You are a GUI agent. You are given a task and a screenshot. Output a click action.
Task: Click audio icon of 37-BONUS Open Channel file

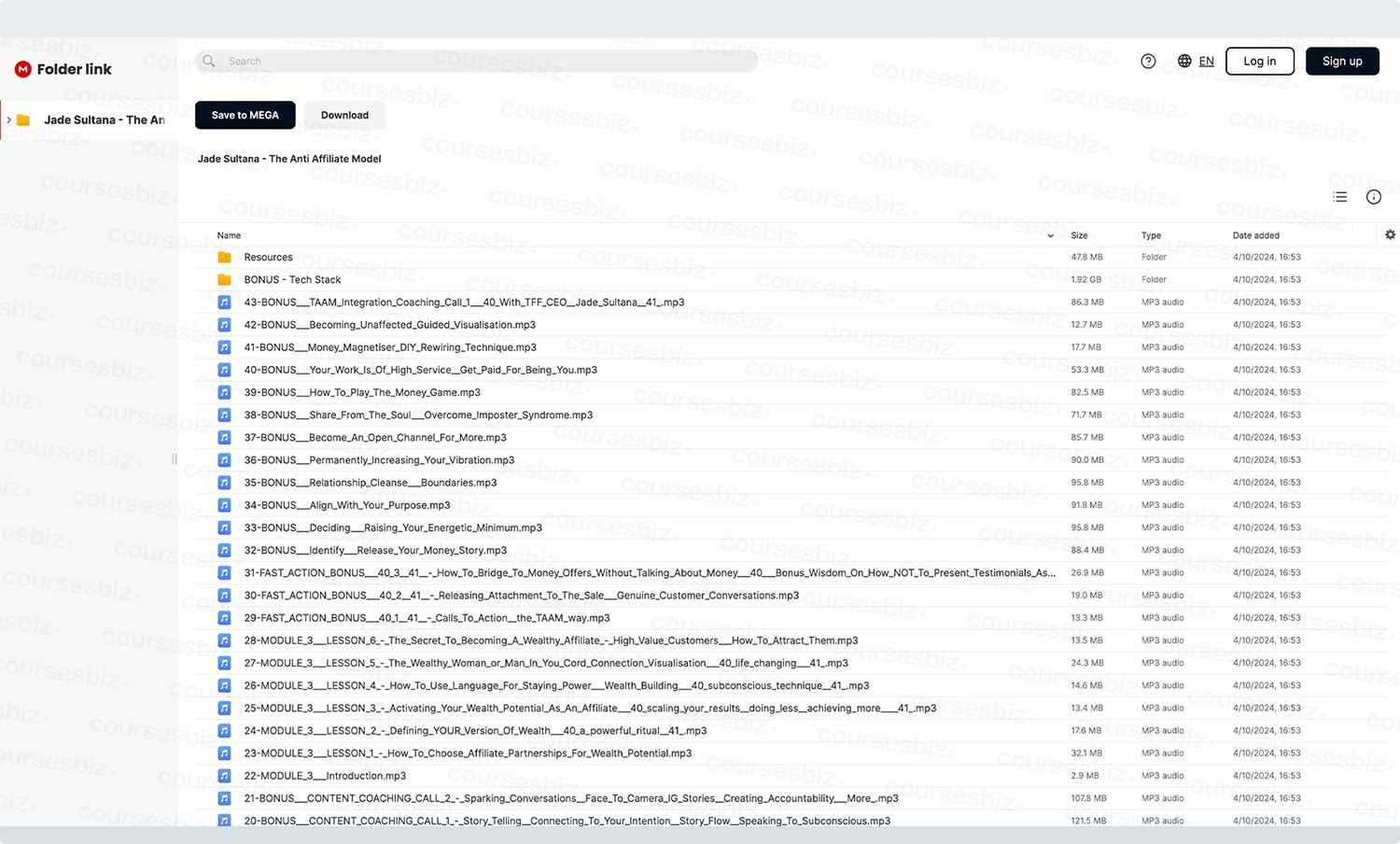pos(224,437)
